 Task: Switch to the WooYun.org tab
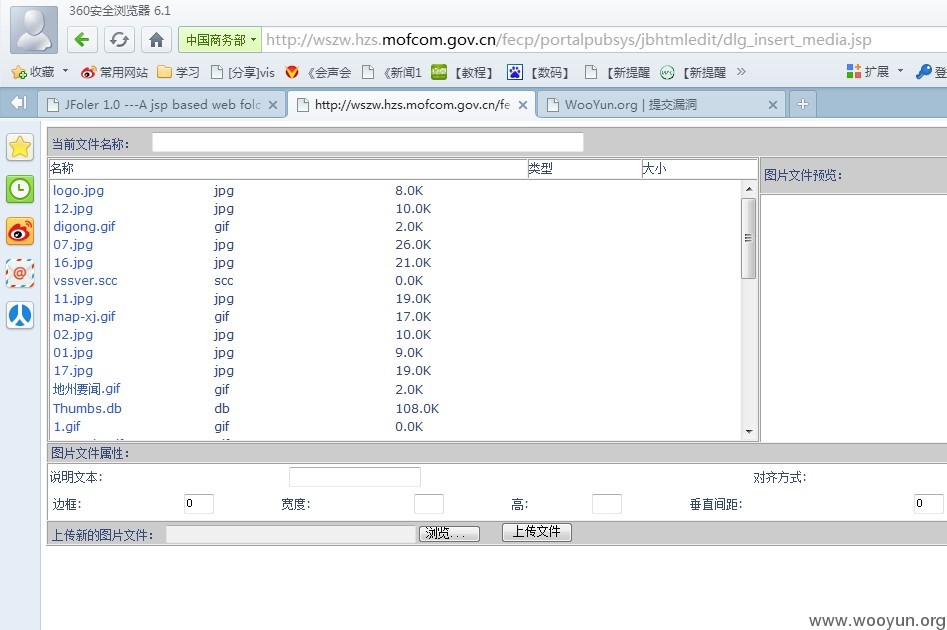(661, 104)
